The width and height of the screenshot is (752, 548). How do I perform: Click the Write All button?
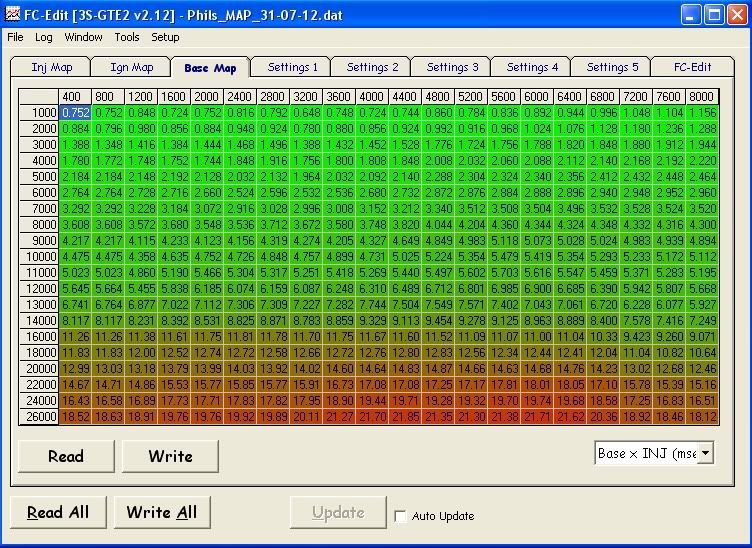point(162,512)
